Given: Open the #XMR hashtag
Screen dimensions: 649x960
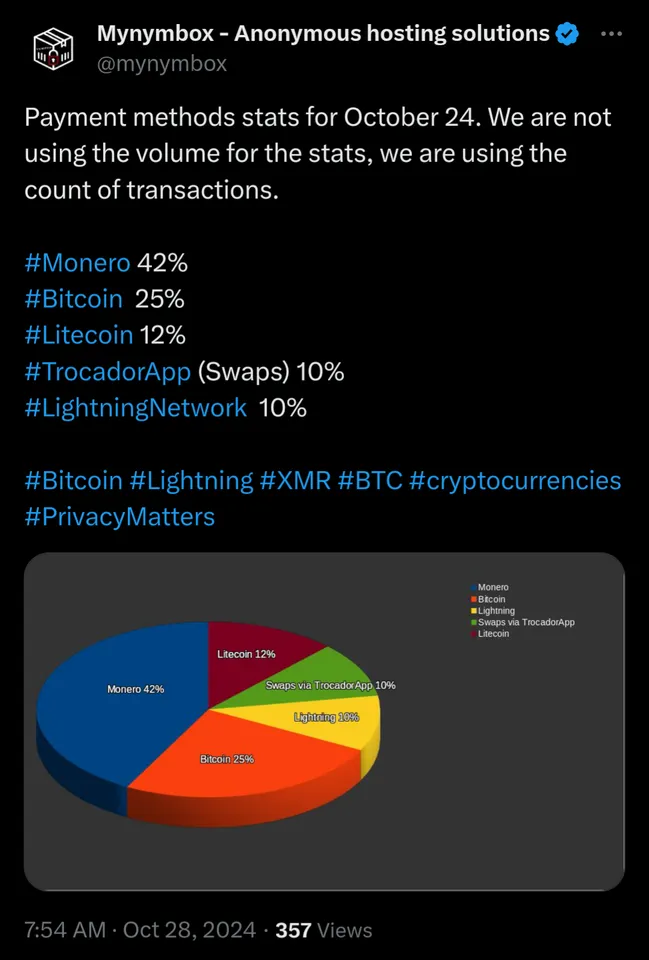Looking at the screenshot, I should (x=295, y=480).
